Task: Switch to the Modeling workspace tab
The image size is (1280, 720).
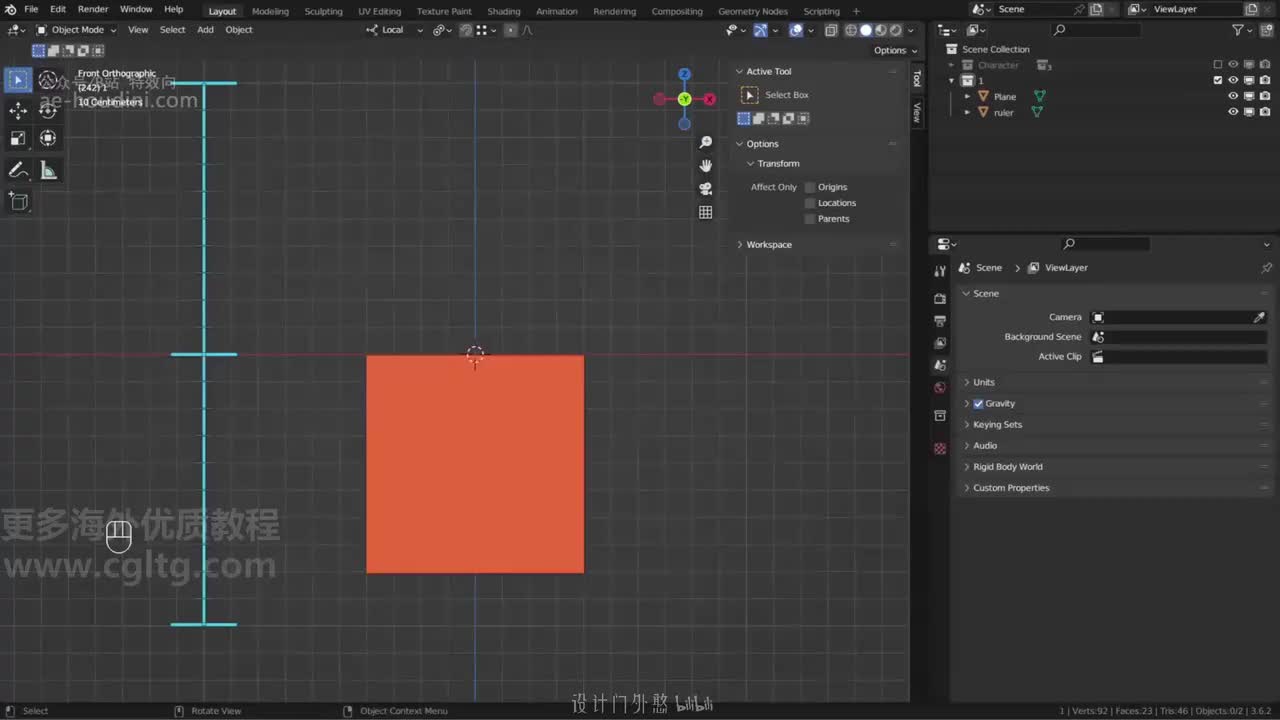Action: click(x=270, y=11)
